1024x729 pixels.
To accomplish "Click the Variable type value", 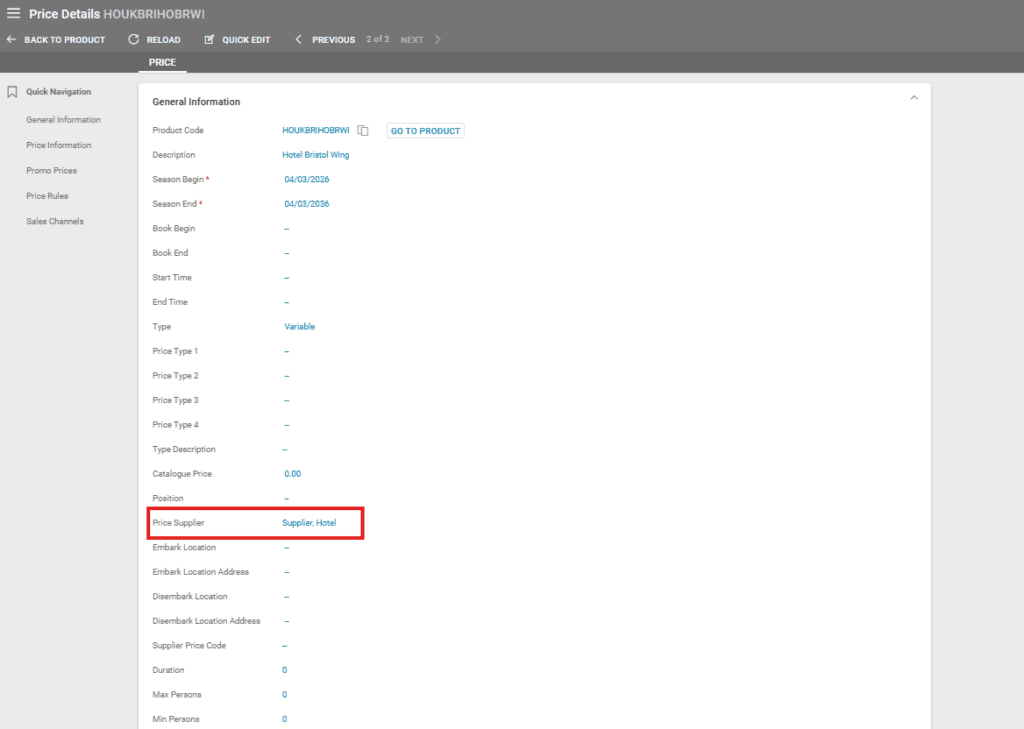I will pos(300,327).
